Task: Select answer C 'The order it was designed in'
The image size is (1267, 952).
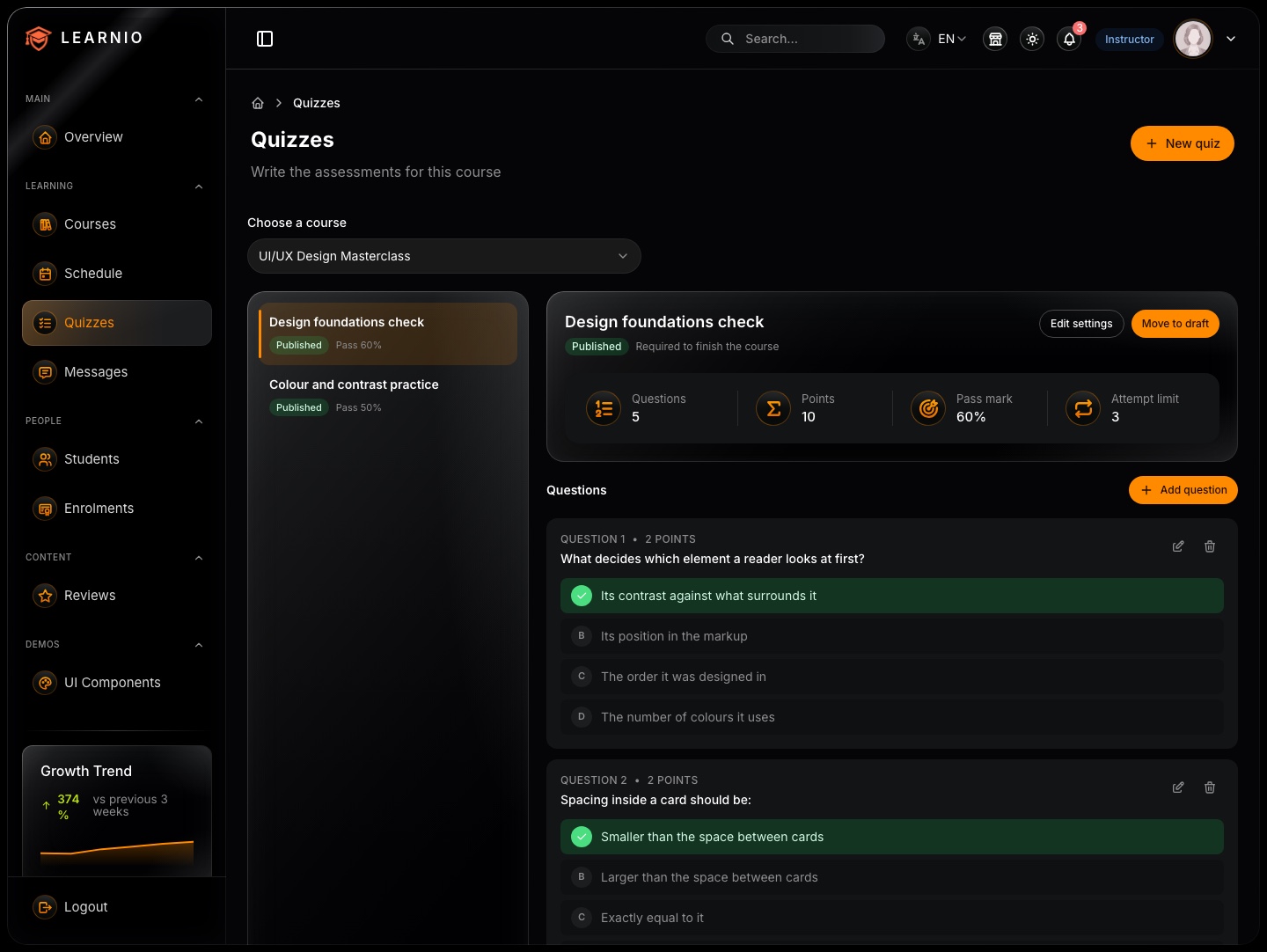Action: pos(892,677)
